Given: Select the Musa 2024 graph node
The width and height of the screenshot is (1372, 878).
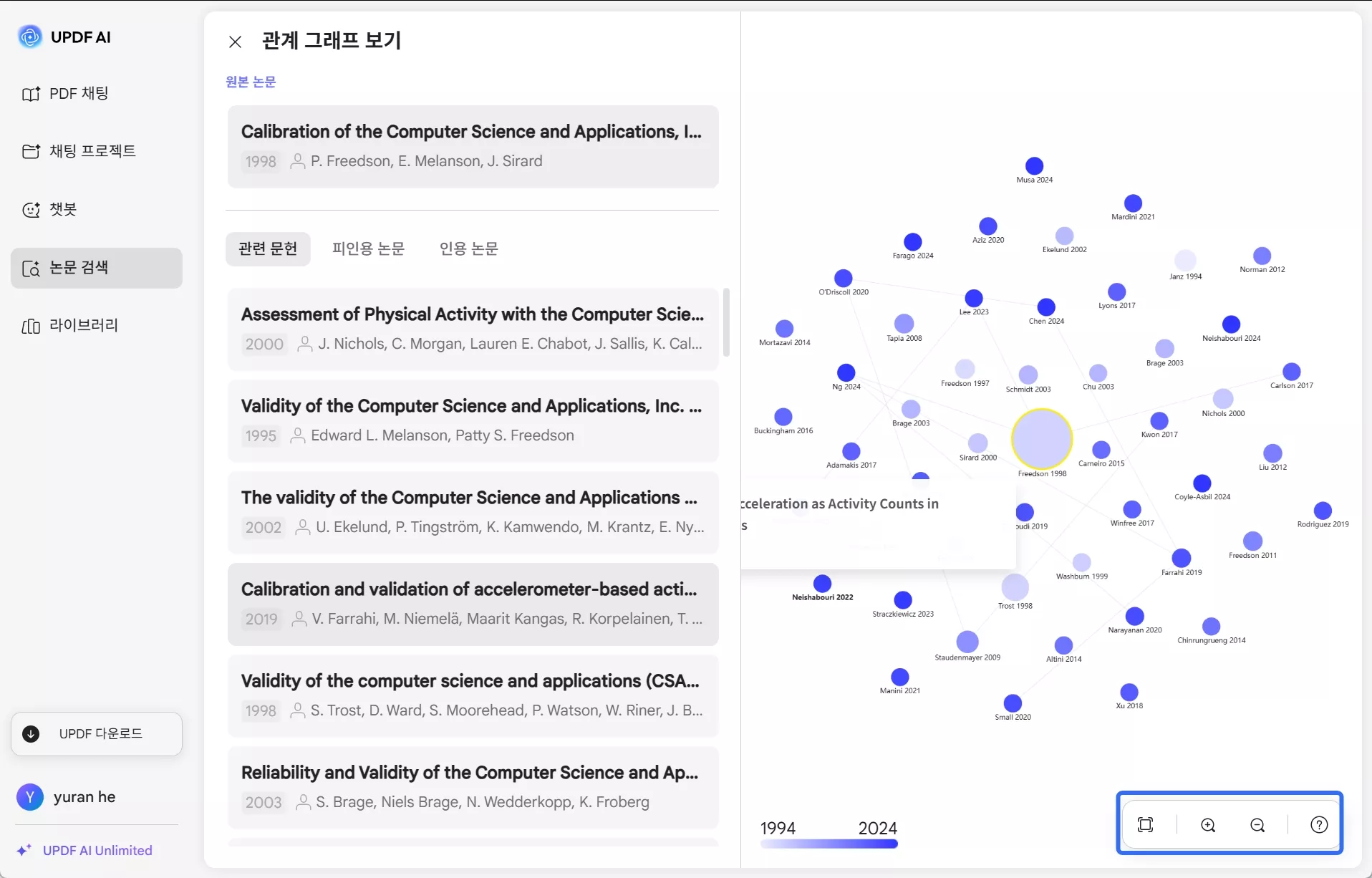Looking at the screenshot, I should 1034,165.
